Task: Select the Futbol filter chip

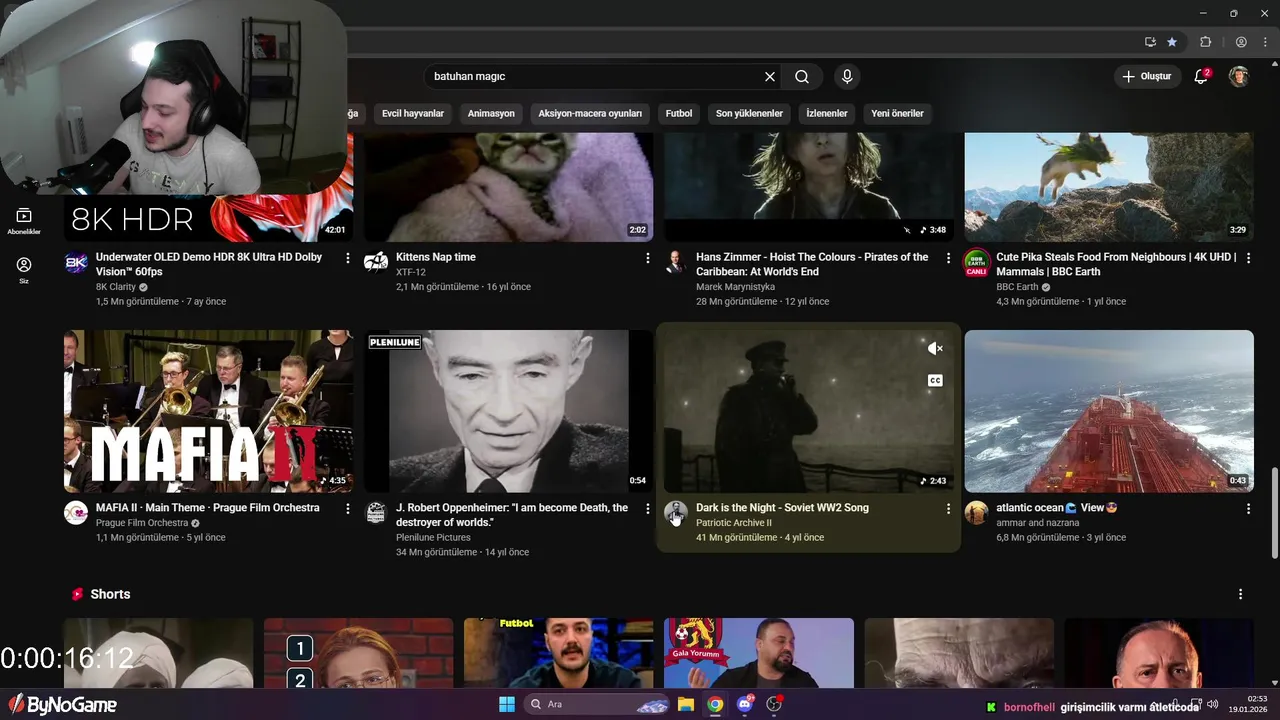Action: point(679,113)
